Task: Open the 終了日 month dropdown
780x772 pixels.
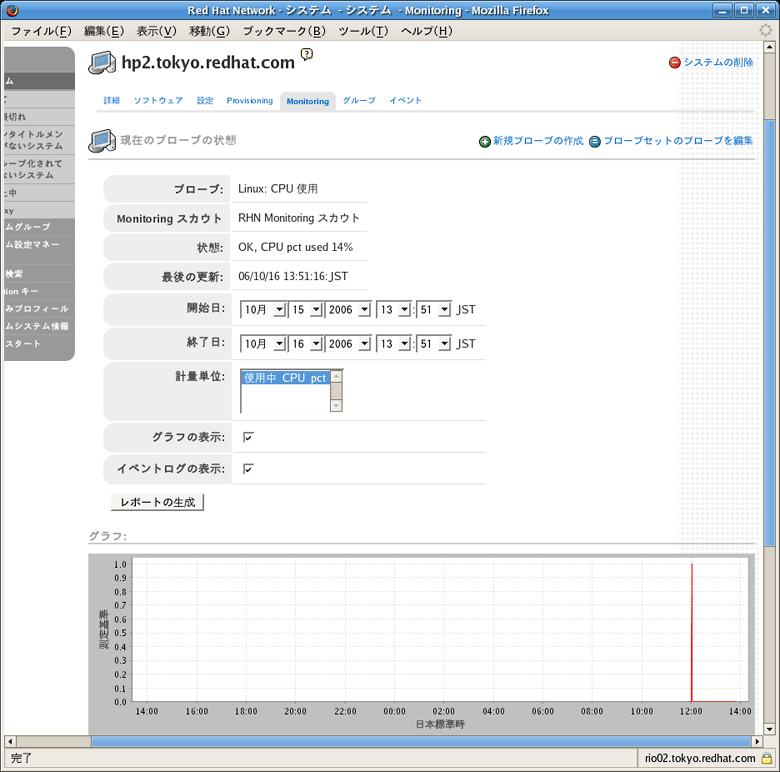Action: pos(263,344)
